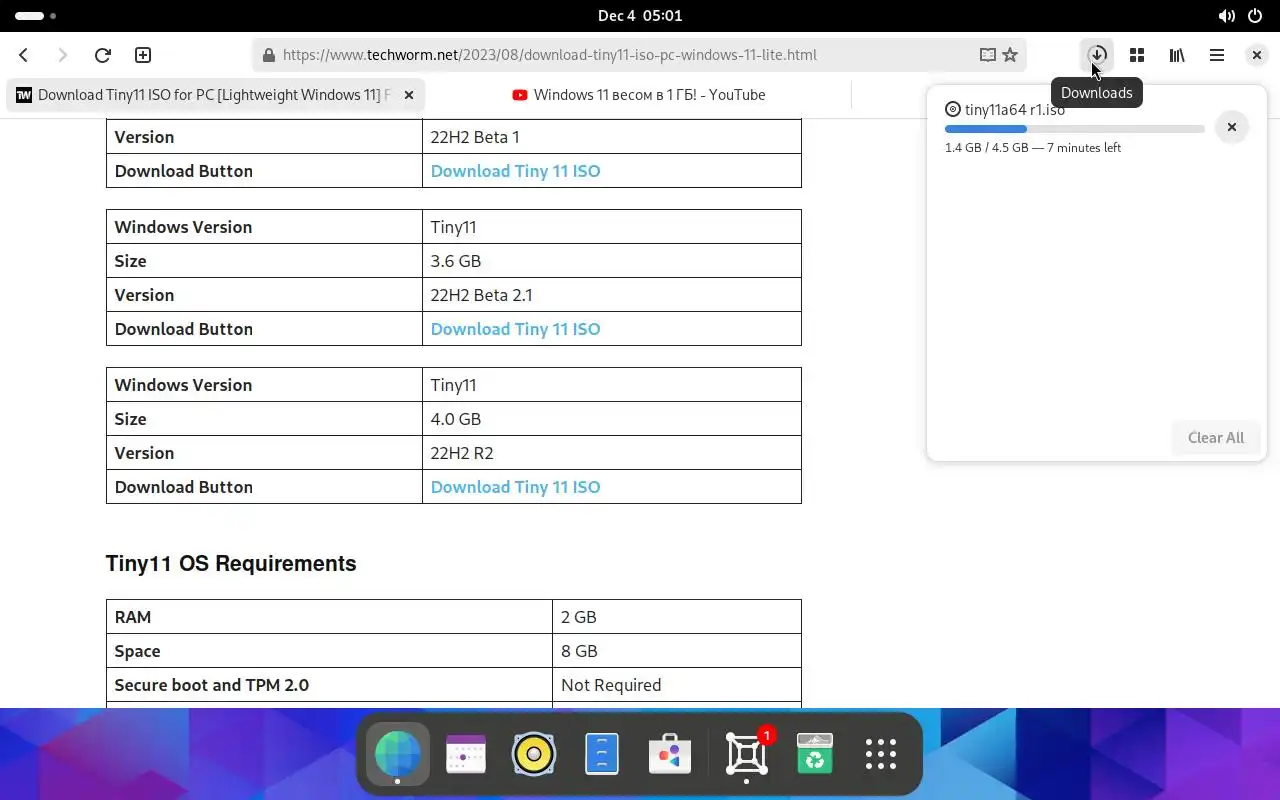Click the Secure boot and TPM 2.0 cell
Screen dimensions: 1280x800
point(329,685)
